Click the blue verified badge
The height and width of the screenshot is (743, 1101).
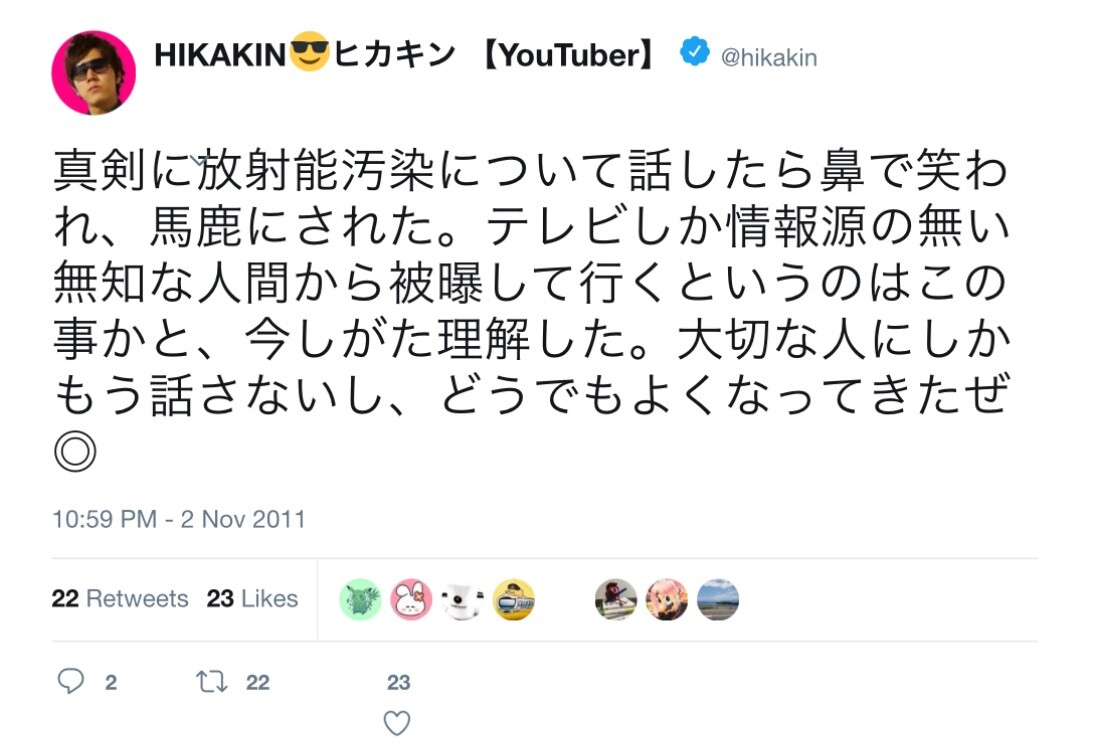pos(695,53)
